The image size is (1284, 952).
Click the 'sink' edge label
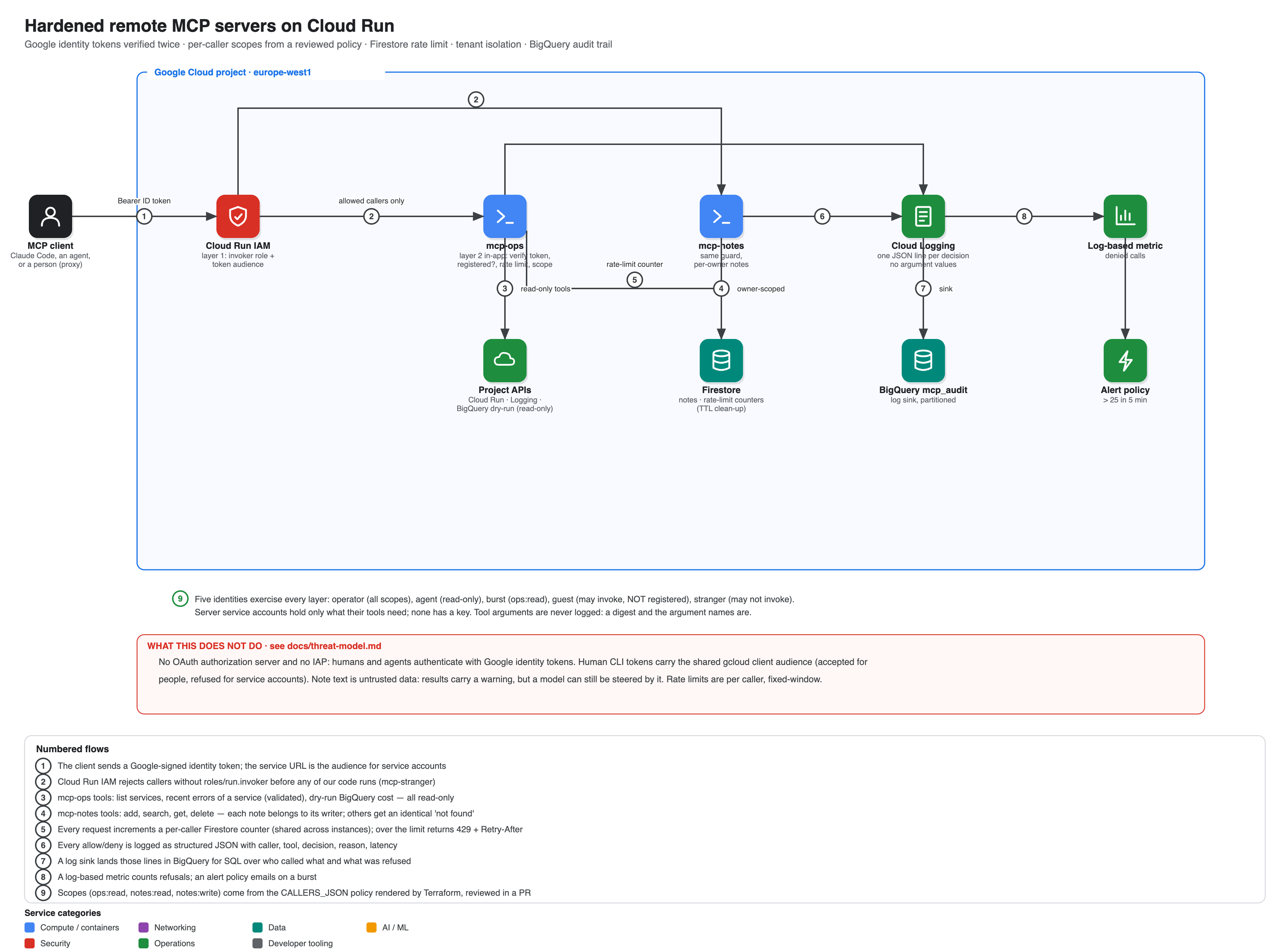coord(946,289)
